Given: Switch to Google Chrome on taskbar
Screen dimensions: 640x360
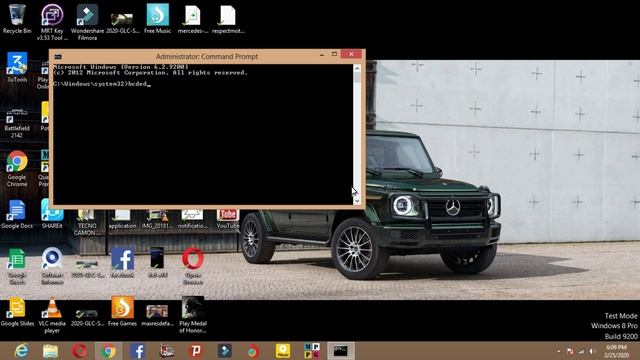Looking at the screenshot, I should 109,351.
